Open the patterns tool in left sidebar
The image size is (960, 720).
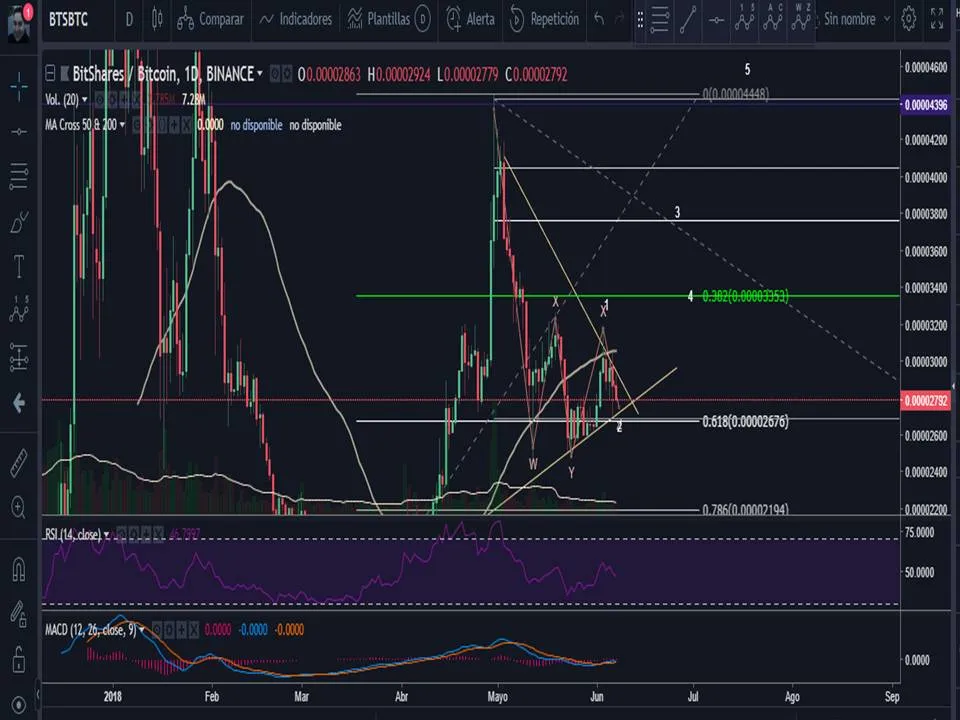coord(19,310)
